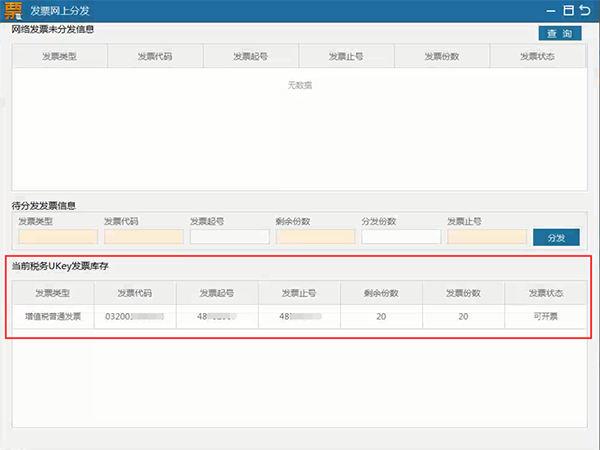Select the 剩余份数 input field
Screen dimensions: 600x450
[x=315, y=237]
